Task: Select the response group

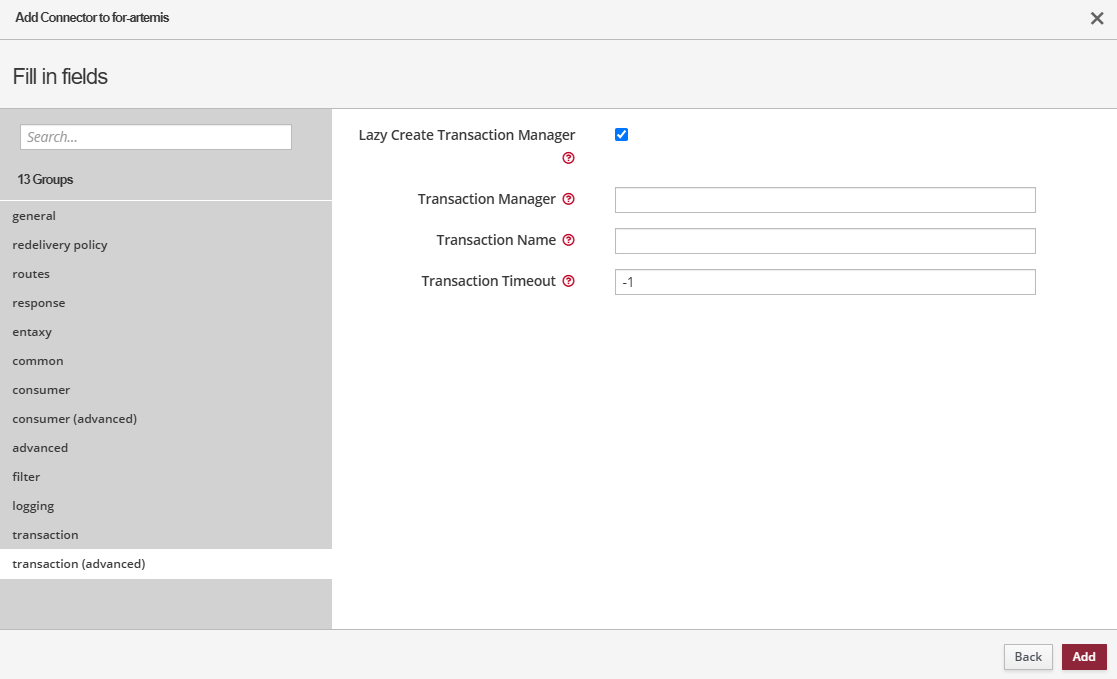Action: click(x=38, y=302)
